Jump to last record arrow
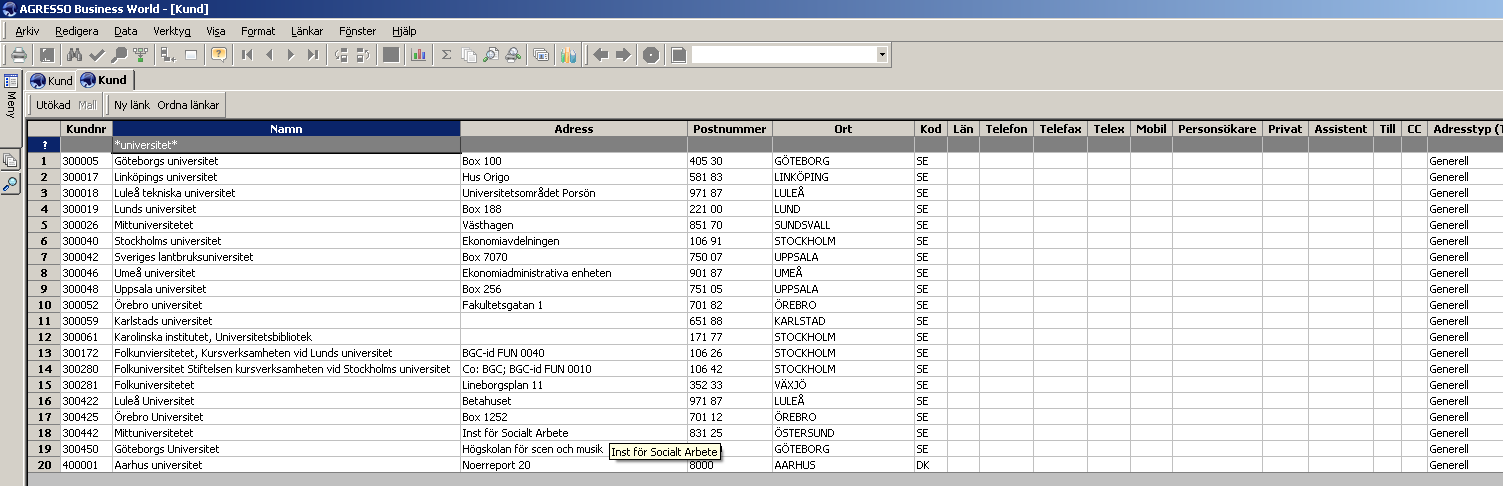This screenshot has height=486, width=1503. 313,54
